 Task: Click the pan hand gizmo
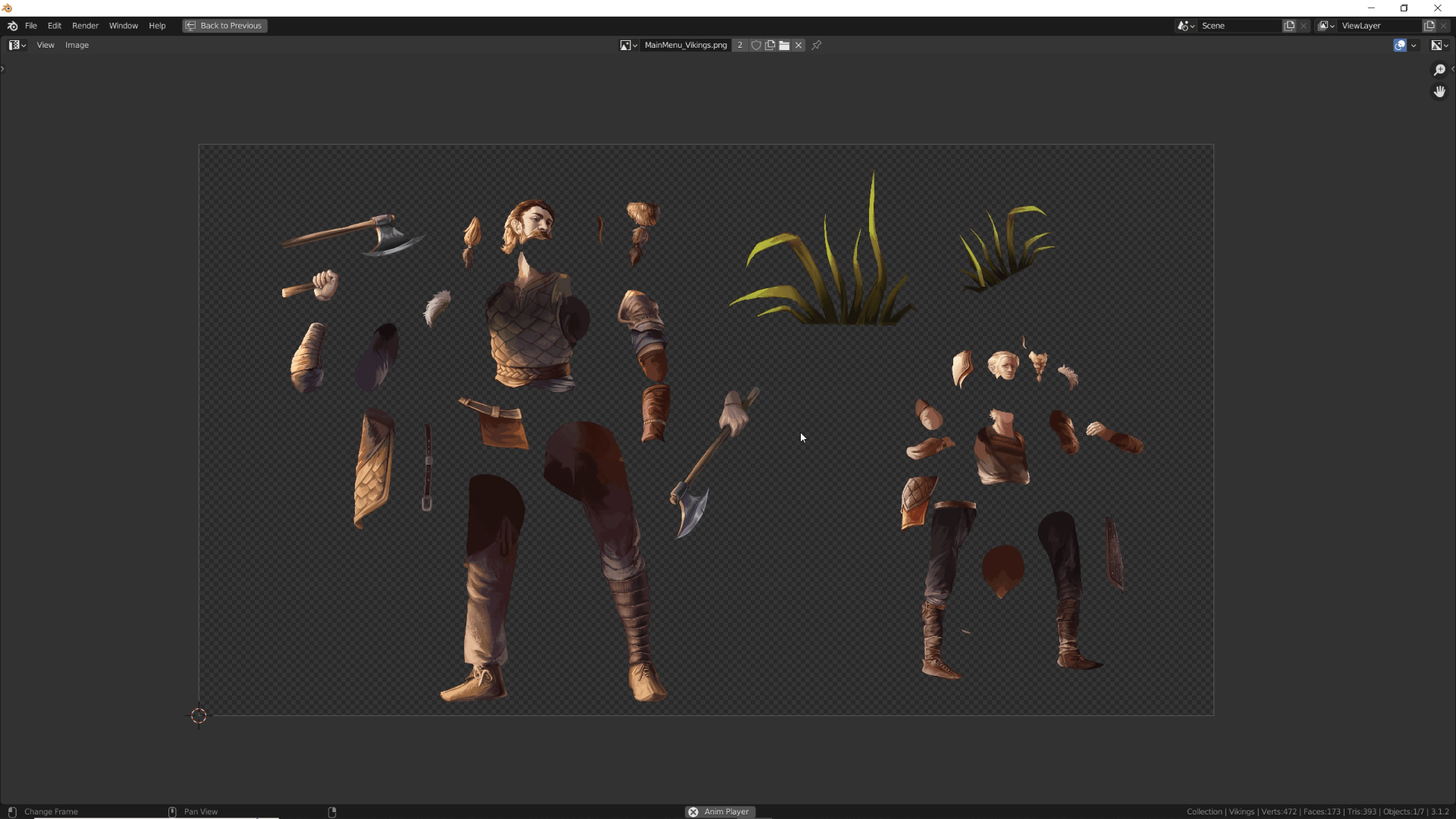pos(1439,92)
